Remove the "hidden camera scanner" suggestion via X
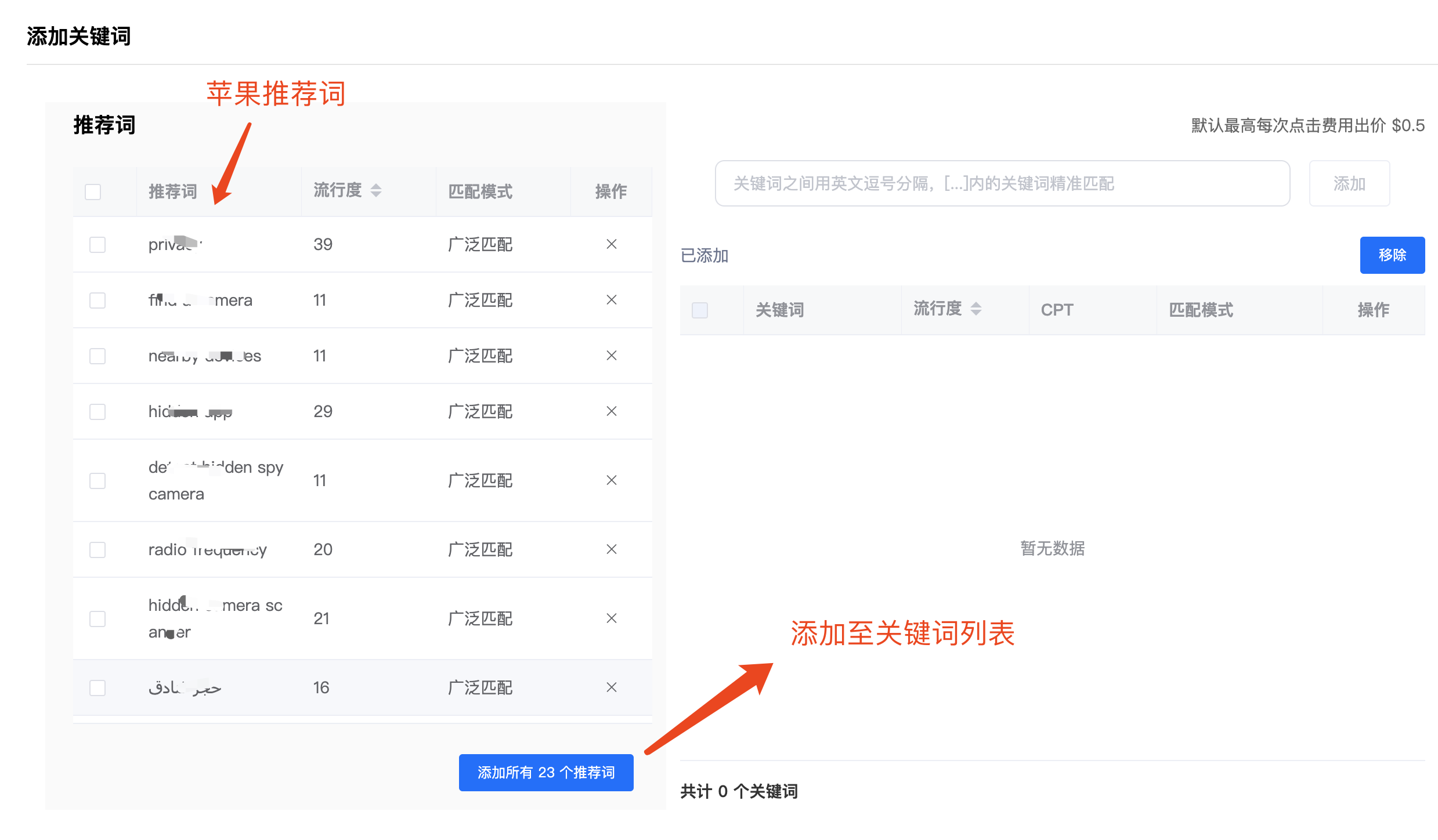Screen dimensions: 1438x840 611,618
